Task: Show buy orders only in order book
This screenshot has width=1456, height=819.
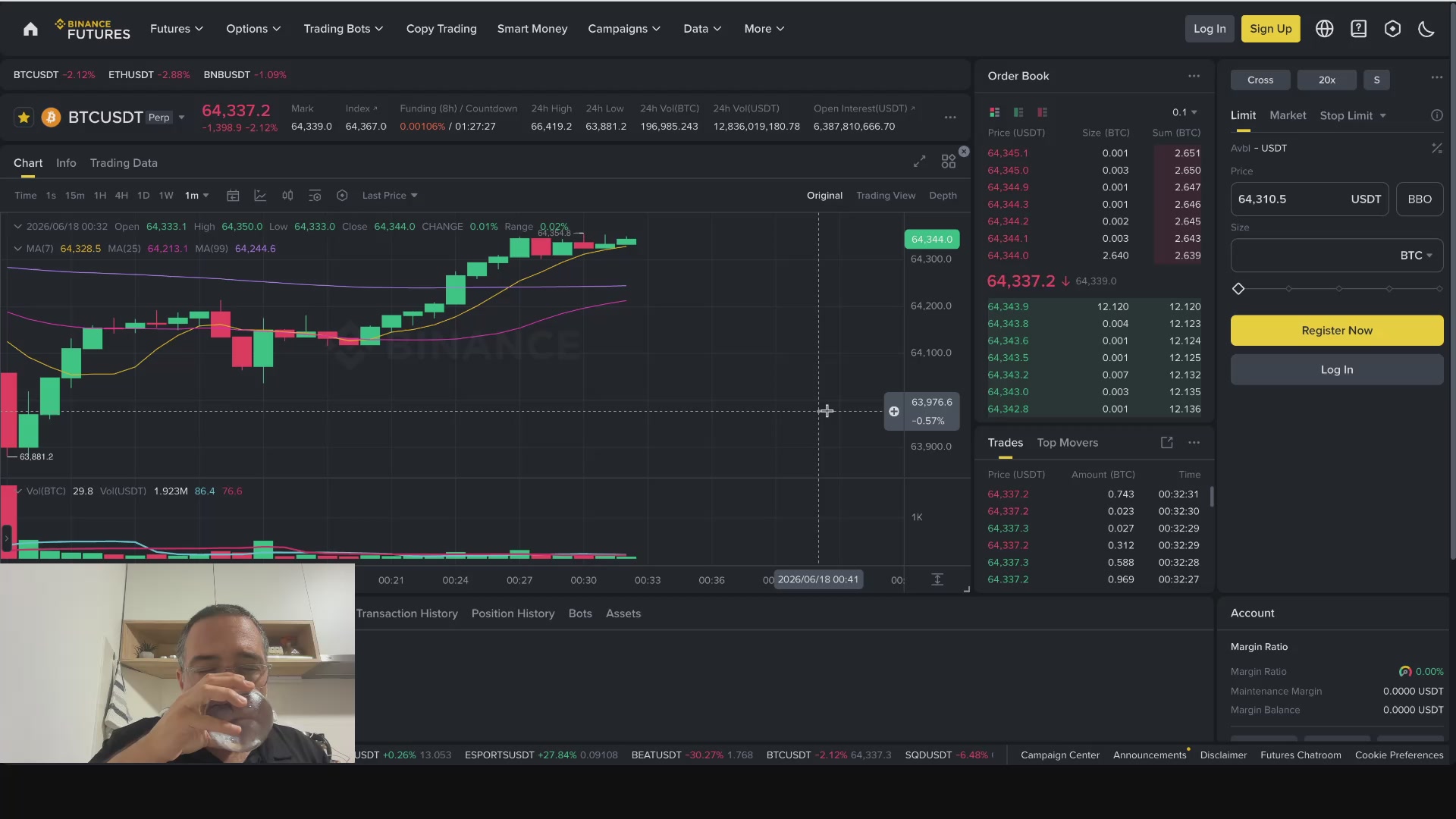Action: click(x=1018, y=112)
